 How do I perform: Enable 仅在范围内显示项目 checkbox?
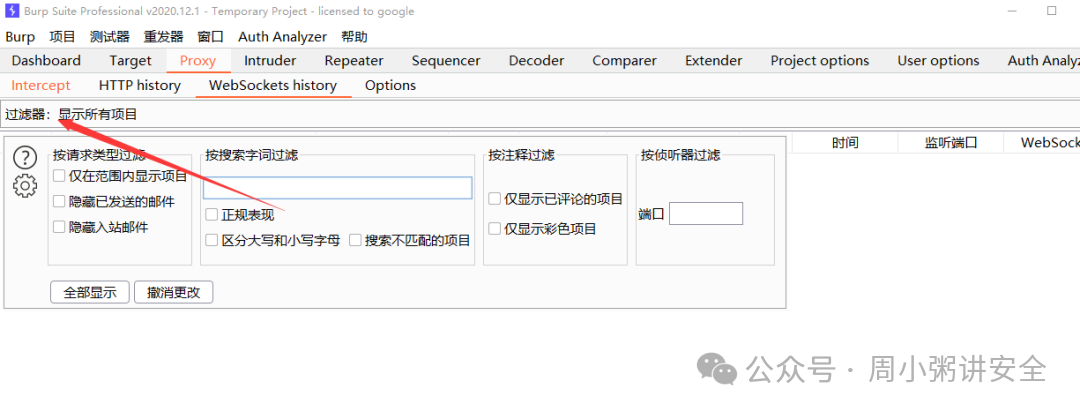coord(59,176)
